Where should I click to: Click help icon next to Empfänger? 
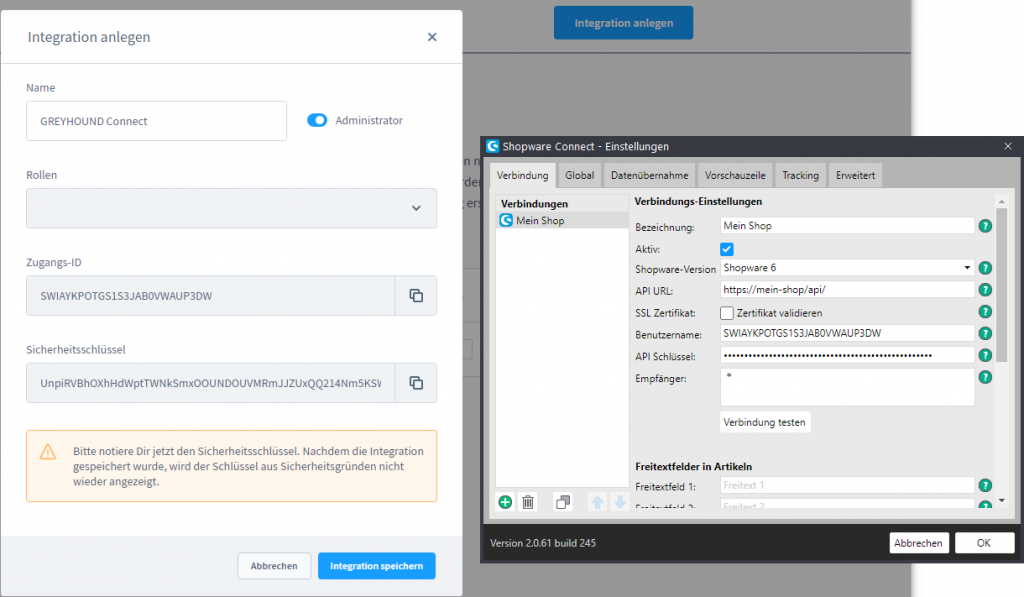(985, 377)
